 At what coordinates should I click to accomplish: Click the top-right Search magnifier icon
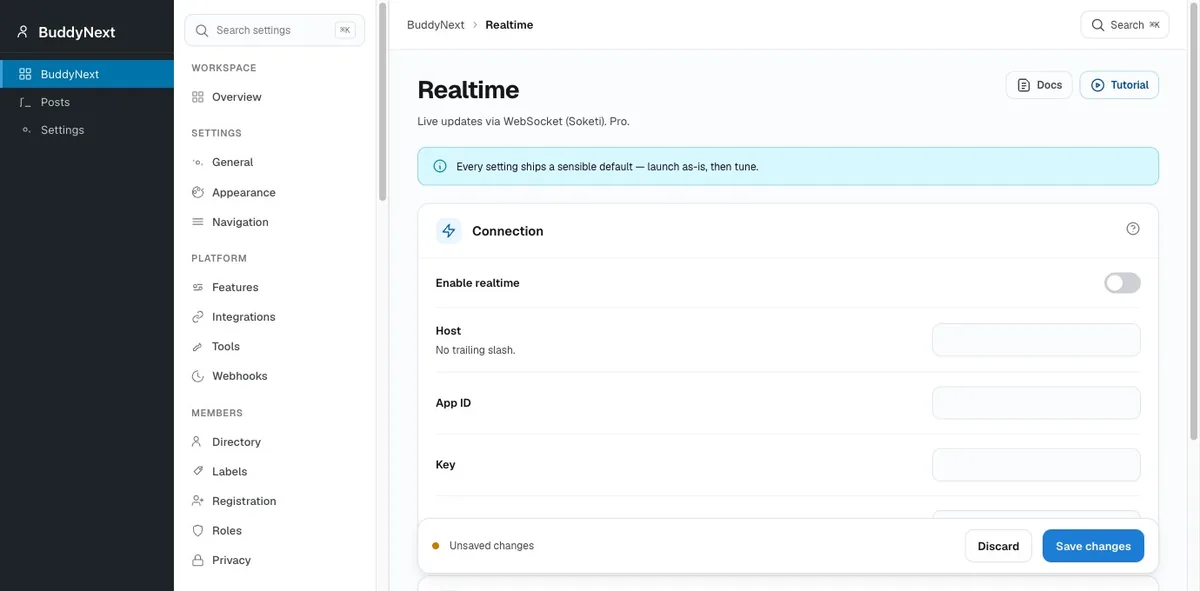tap(1098, 25)
